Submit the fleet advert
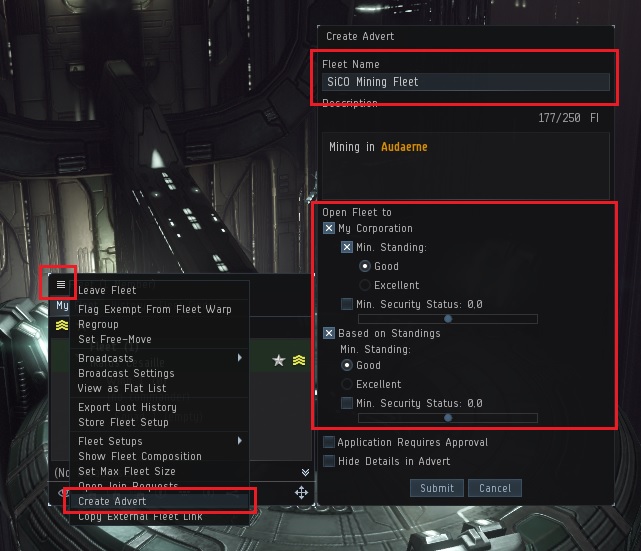Image resolution: width=641 pixels, height=551 pixels. pos(437,488)
